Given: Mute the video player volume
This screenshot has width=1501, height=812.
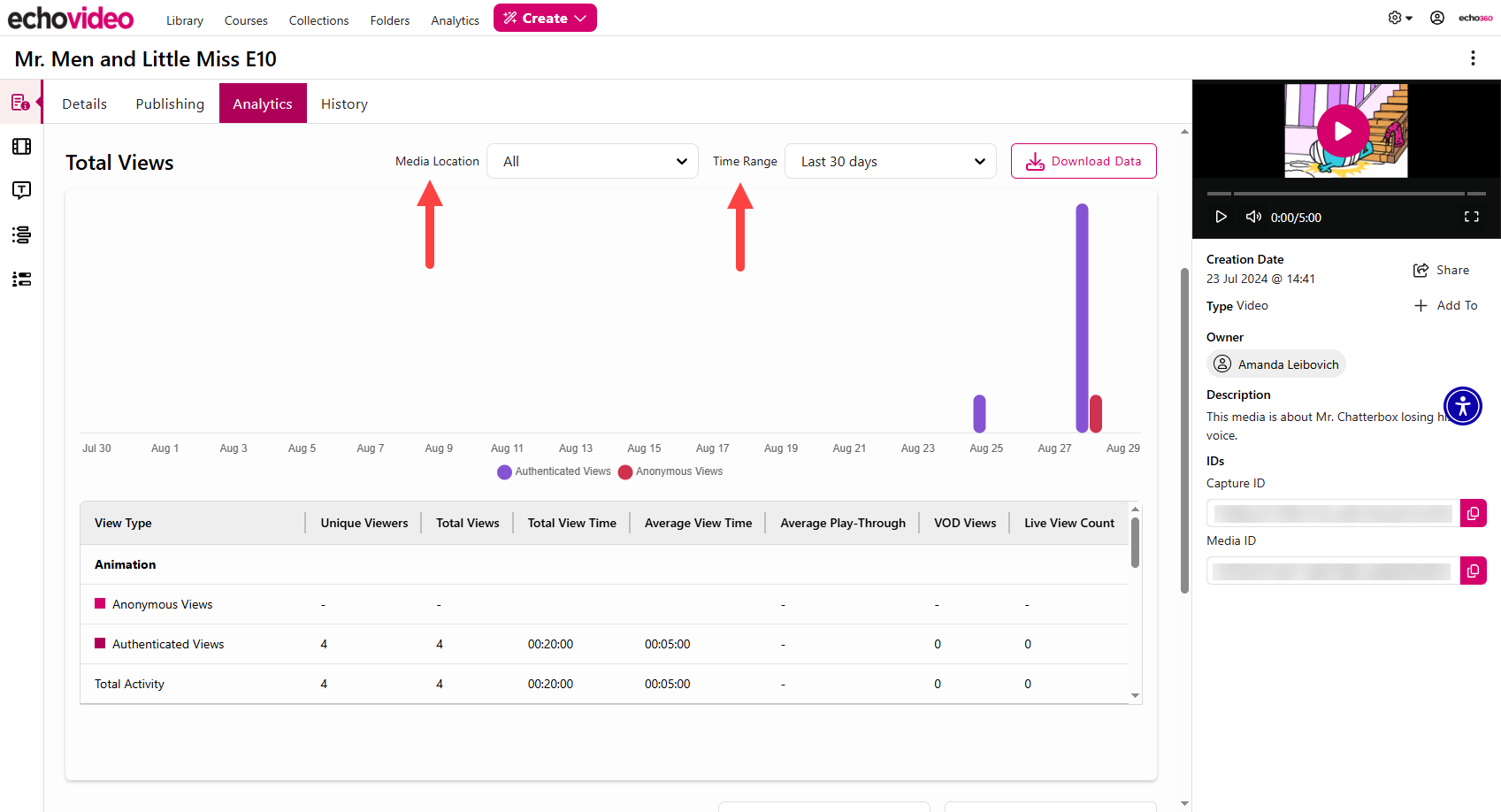Looking at the screenshot, I should click(1253, 217).
